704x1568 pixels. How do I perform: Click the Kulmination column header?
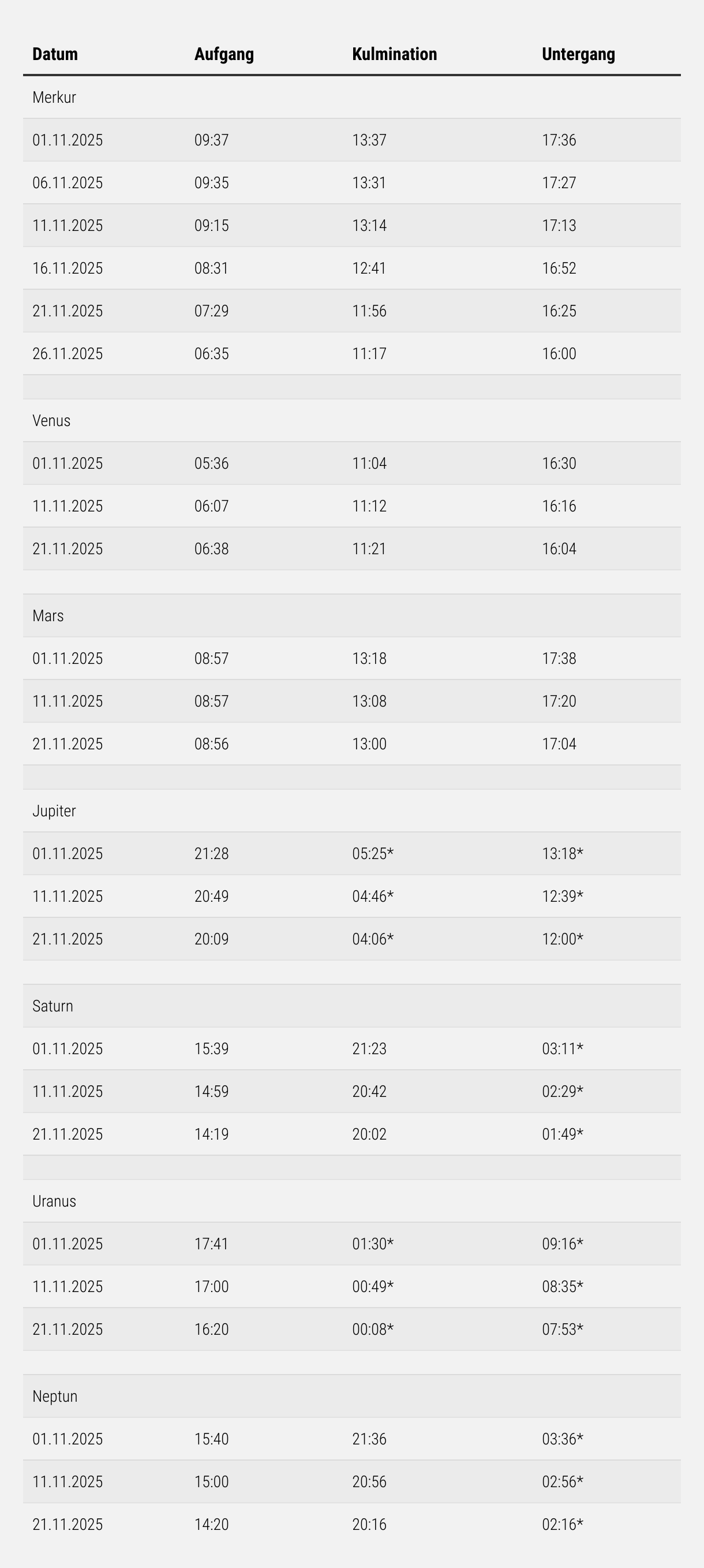(394, 54)
